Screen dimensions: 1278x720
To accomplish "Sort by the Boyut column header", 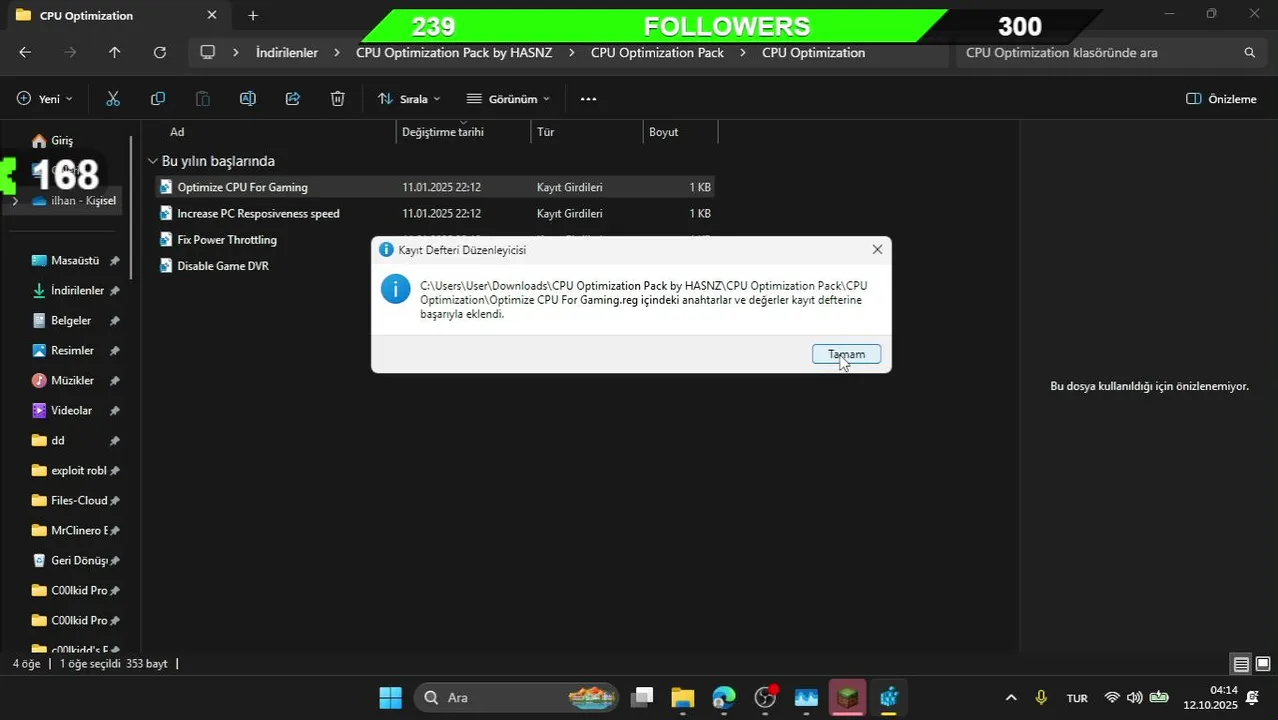I will click(664, 132).
